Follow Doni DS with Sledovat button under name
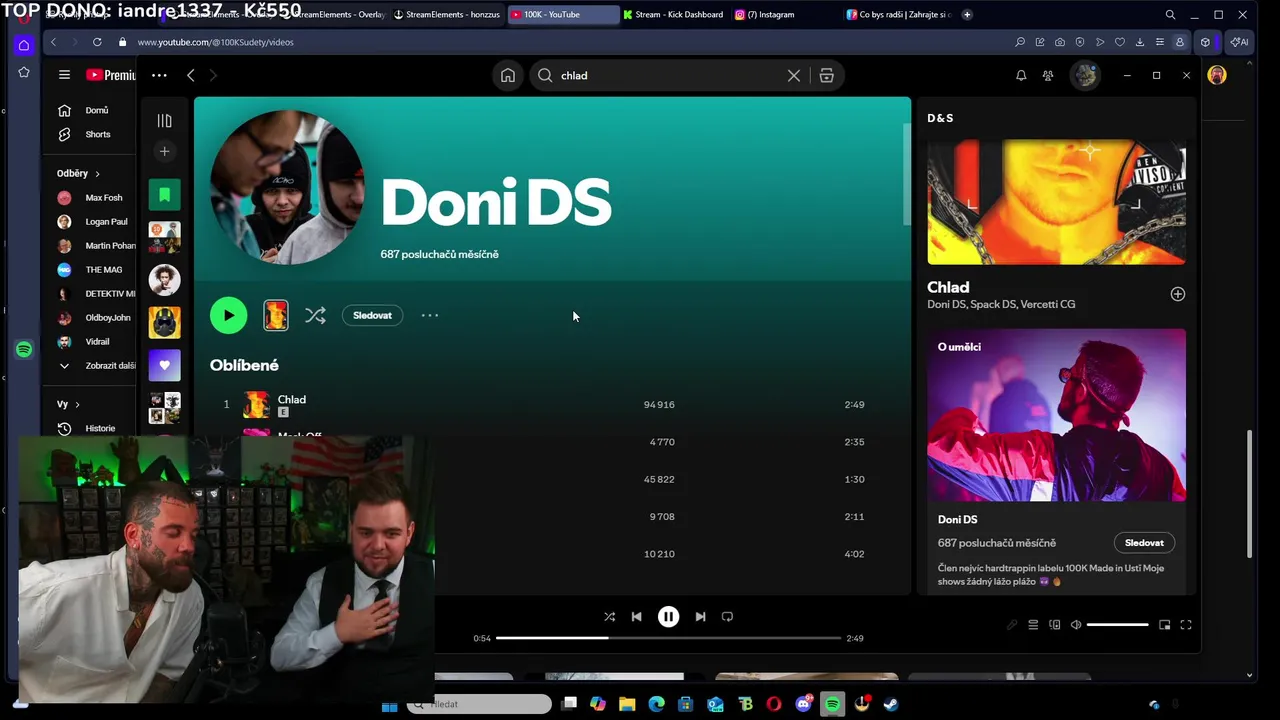Viewport: 1280px width, 720px height. click(x=372, y=315)
